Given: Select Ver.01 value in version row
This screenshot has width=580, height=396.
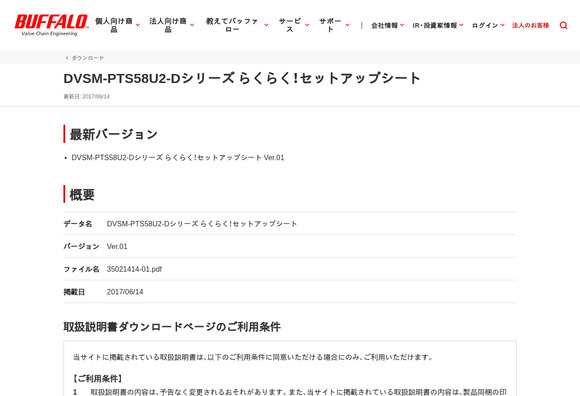Looking at the screenshot, I should point(117,246).
